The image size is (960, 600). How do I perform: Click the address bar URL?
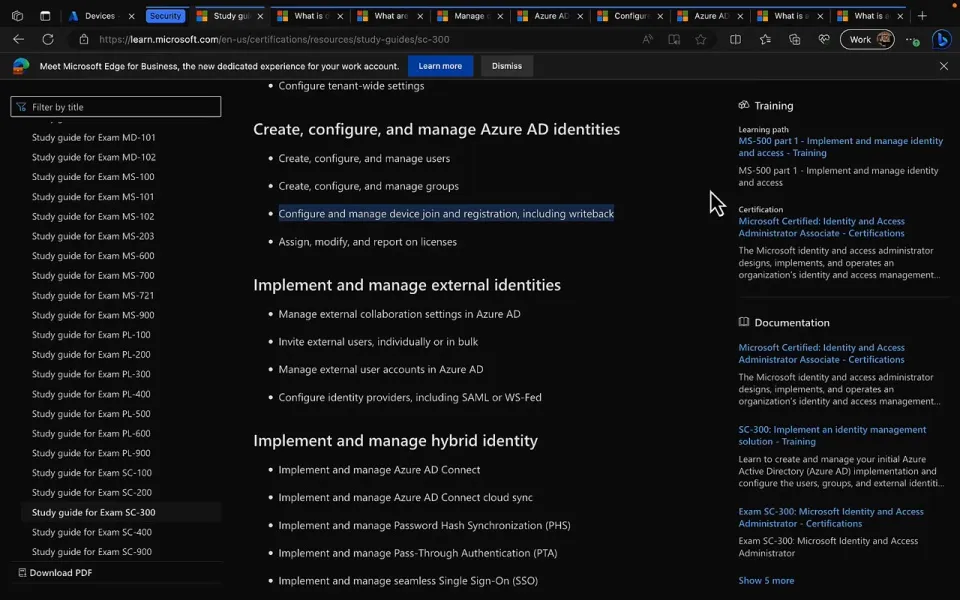click(274, 39)
